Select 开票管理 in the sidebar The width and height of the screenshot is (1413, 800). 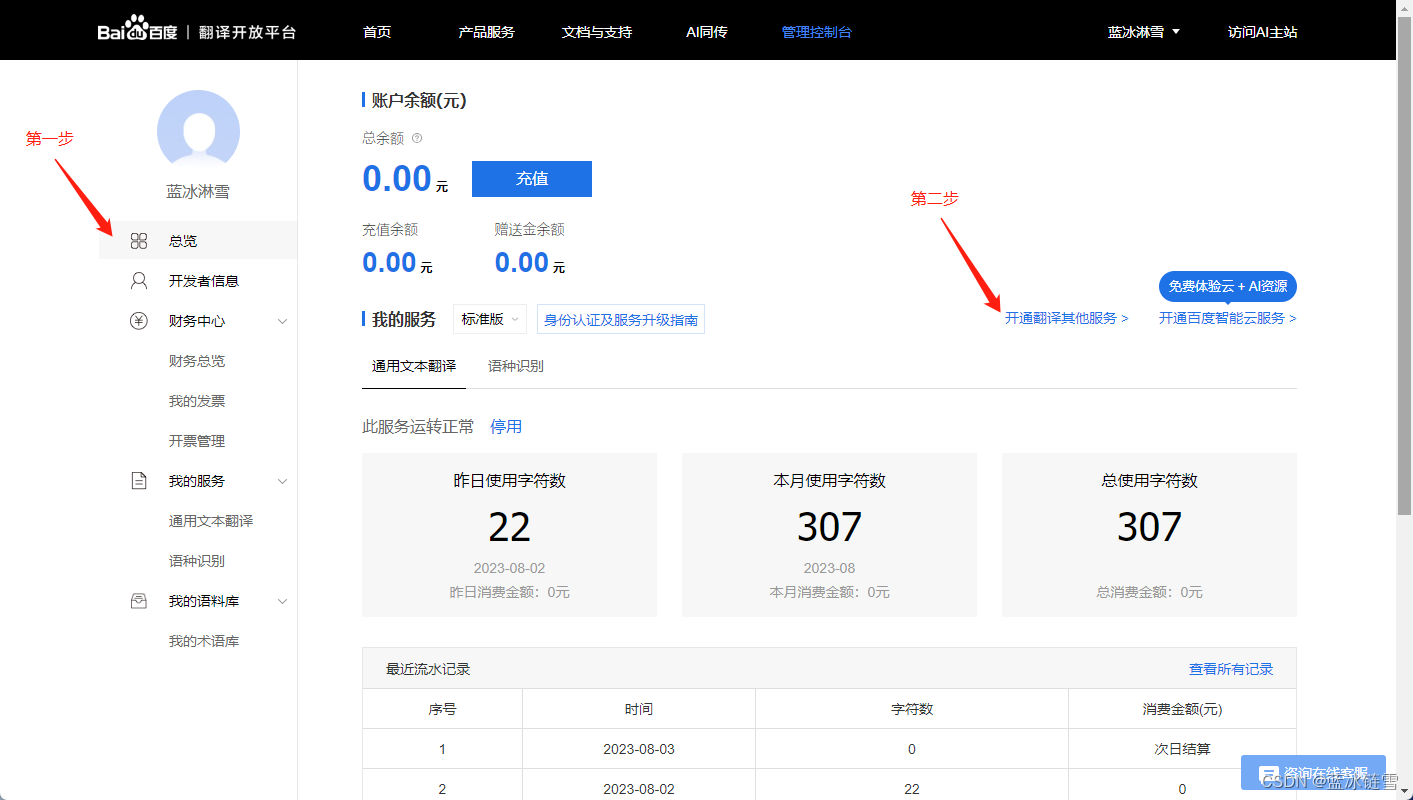click(x=197, y=441)
